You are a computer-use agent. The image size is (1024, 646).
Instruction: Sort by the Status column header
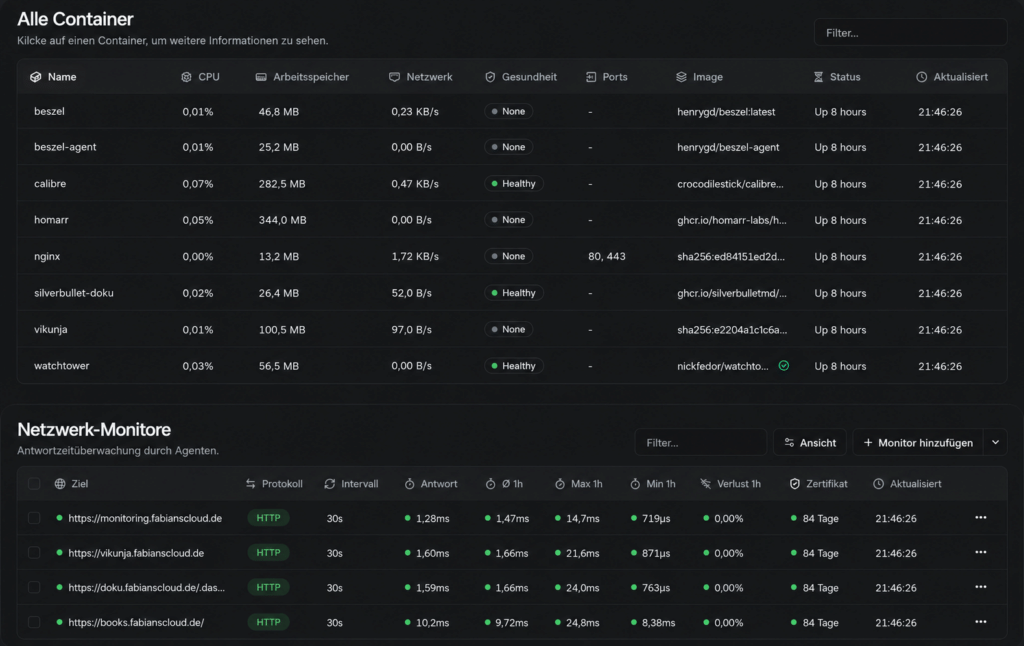837,77
